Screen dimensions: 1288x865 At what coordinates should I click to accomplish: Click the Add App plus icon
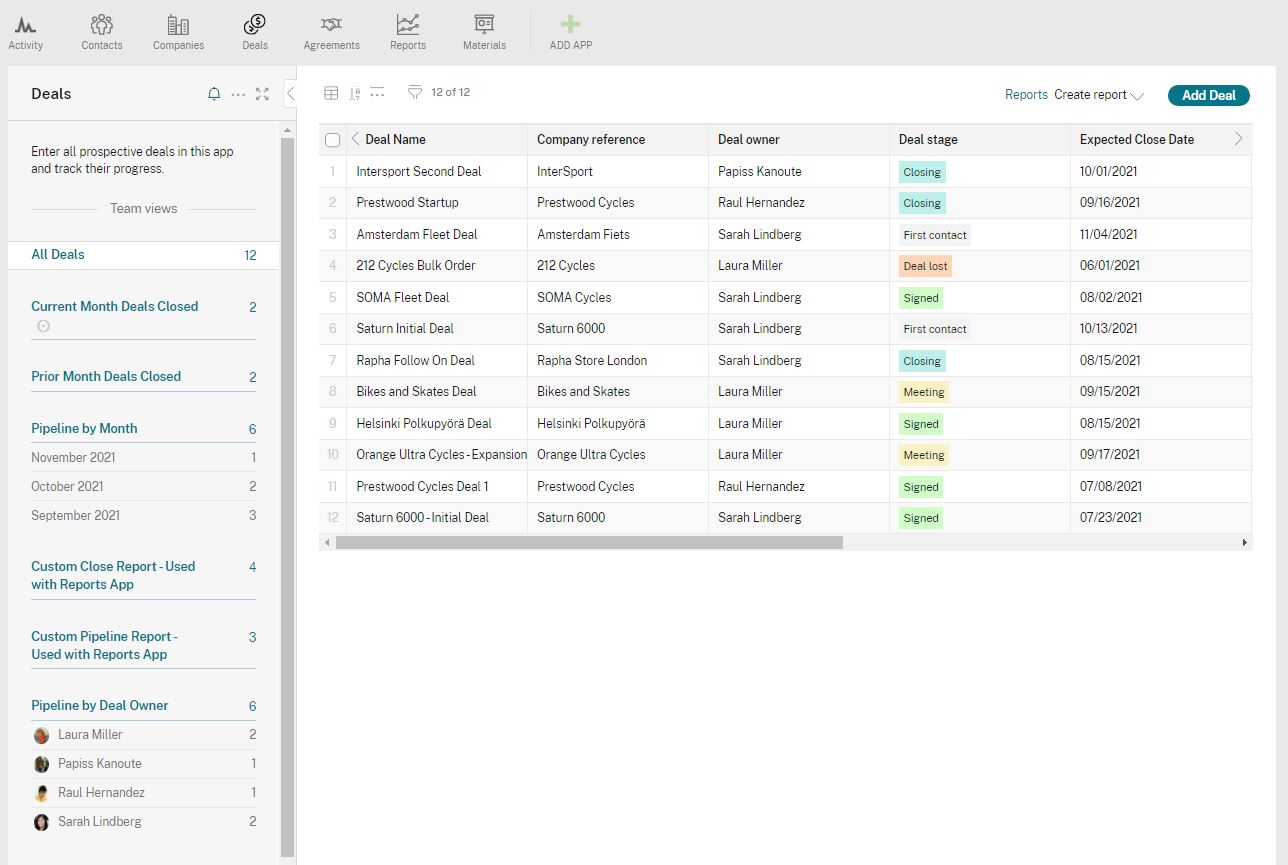coord(570,26)
